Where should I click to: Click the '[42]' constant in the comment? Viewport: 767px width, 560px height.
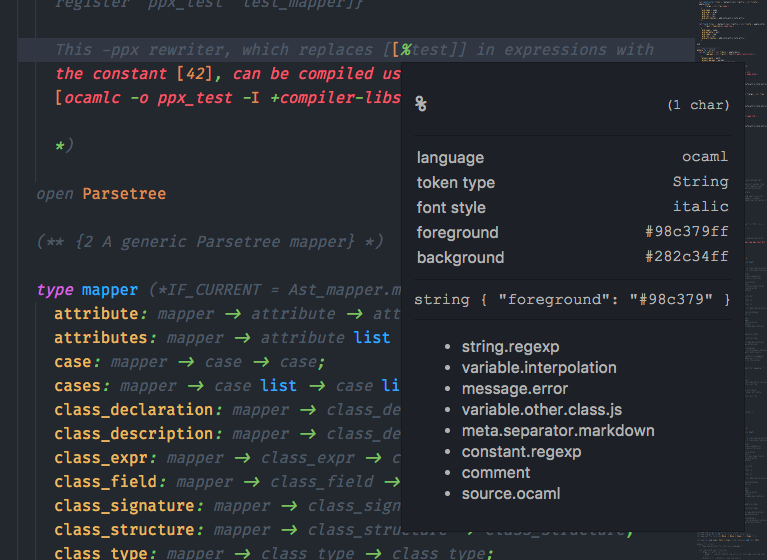click(195, 74)
